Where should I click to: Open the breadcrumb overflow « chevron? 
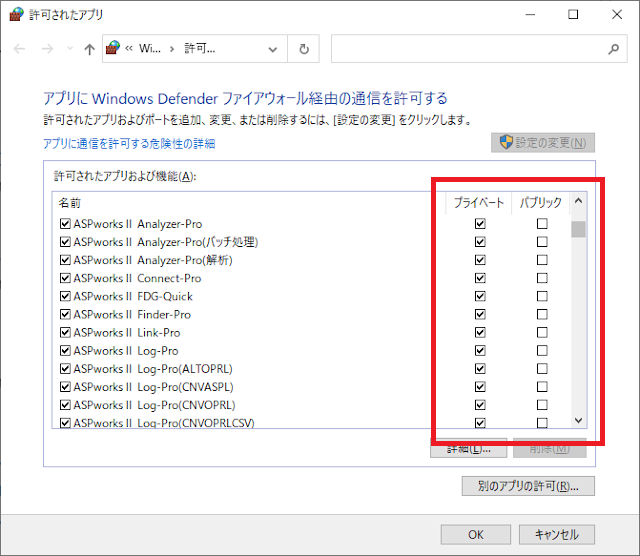pos(129,49)
